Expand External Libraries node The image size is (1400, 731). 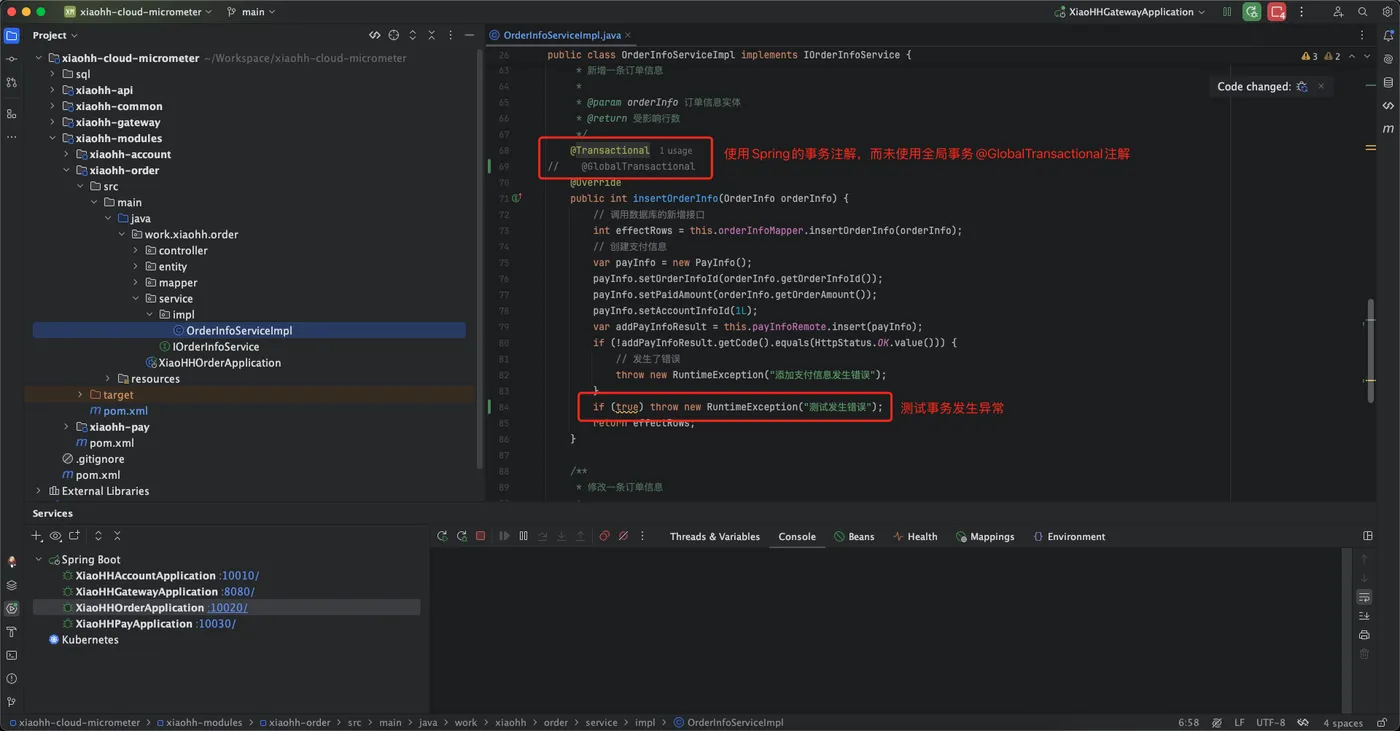(39, 491)
